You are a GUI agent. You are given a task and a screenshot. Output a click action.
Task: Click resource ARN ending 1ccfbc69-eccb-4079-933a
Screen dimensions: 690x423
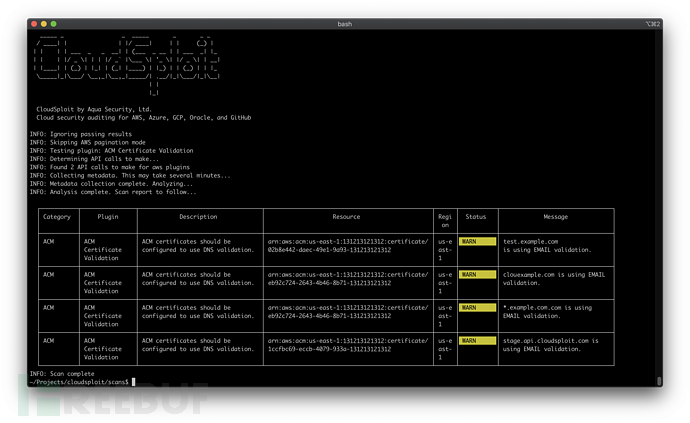[x=348, y=345]
